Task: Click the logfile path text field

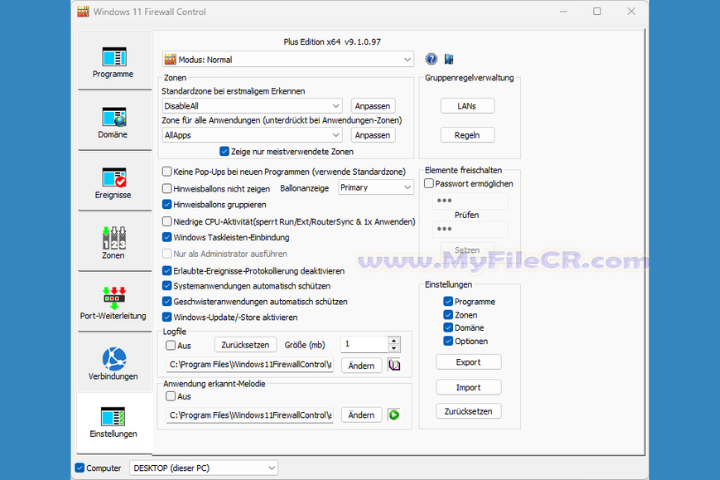Action: pos(250,365)
